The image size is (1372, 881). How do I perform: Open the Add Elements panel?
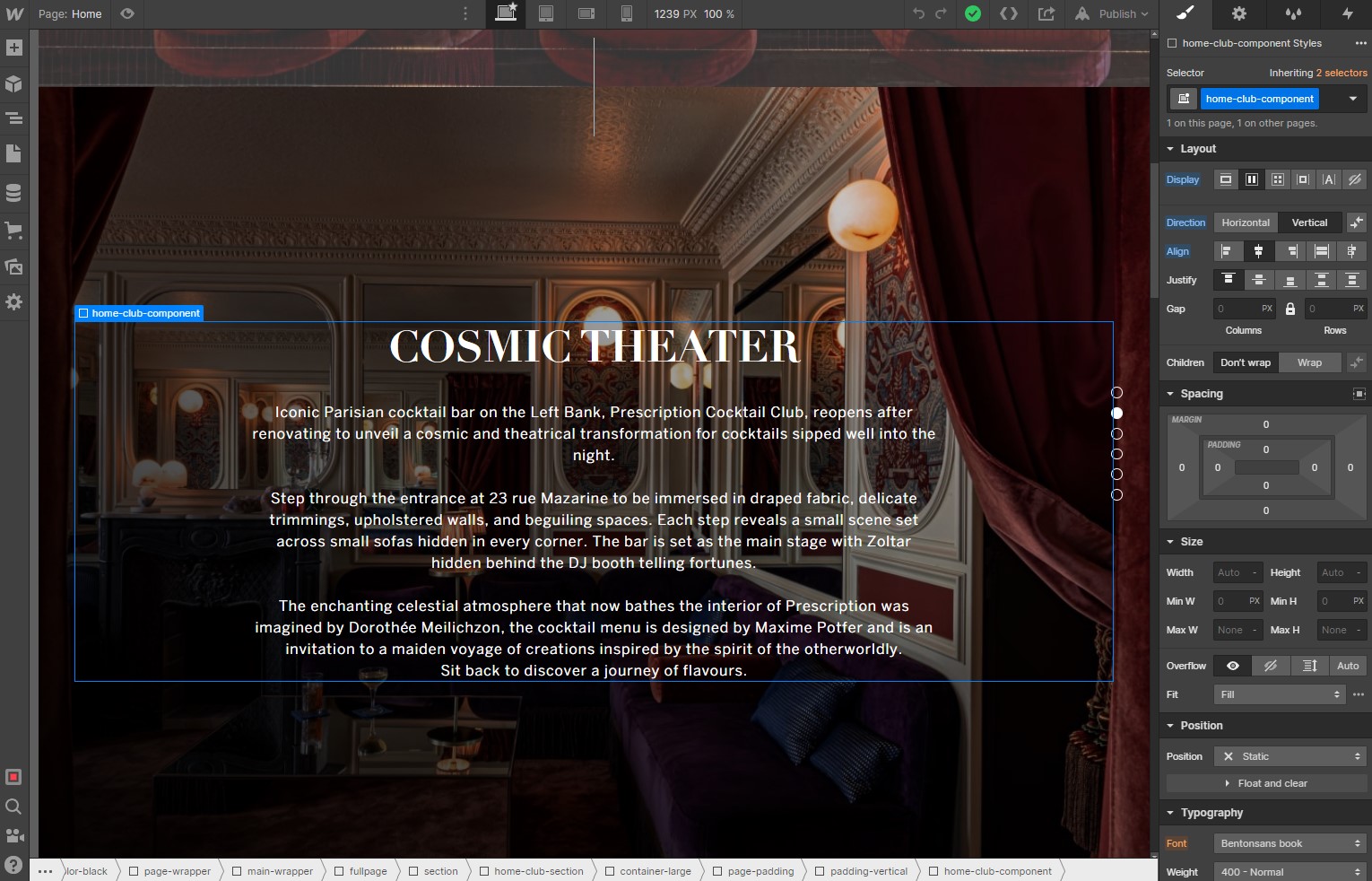(13, 48)
